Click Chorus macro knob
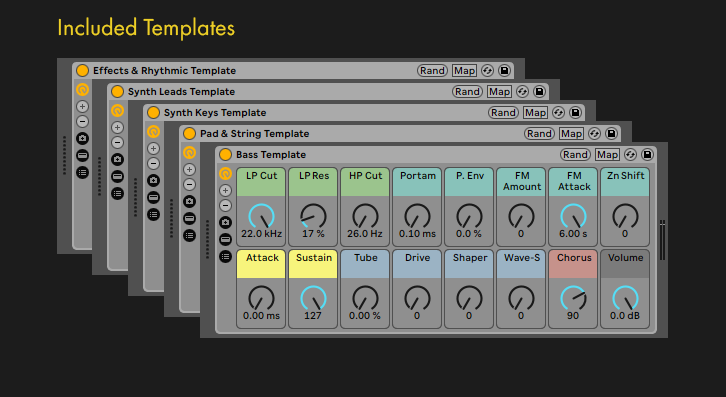This screenshot has width=726, height=397. click(573, 298)
